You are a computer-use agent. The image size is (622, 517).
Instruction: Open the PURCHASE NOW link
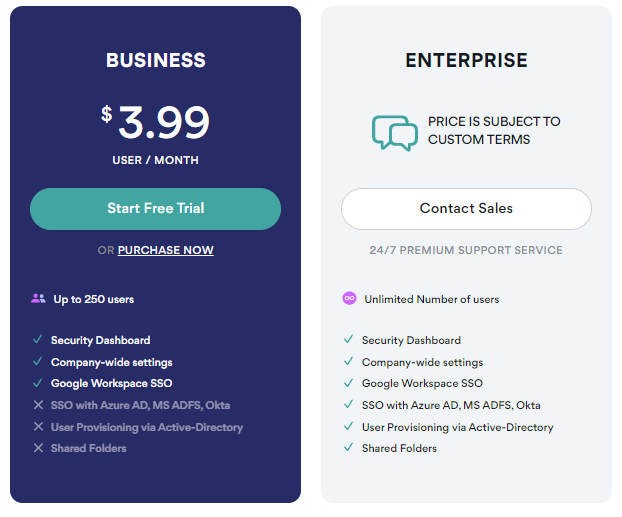click(166, 250)
